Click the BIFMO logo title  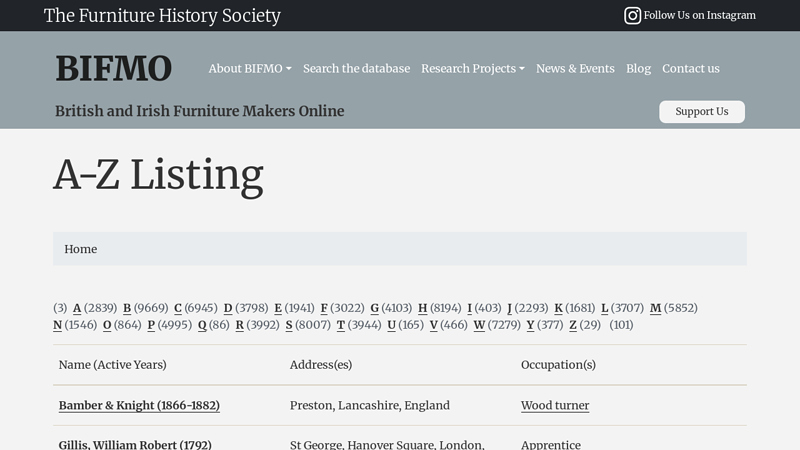click(x=114, y=68)
